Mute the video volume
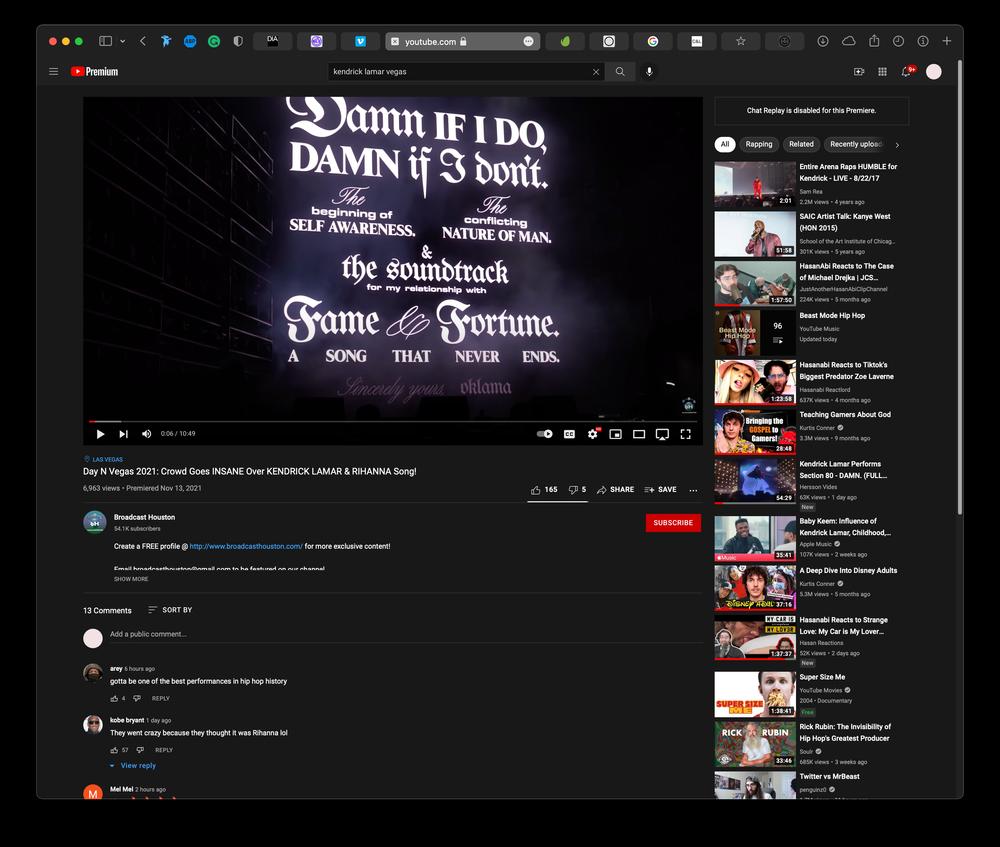 tap(146, 434)
